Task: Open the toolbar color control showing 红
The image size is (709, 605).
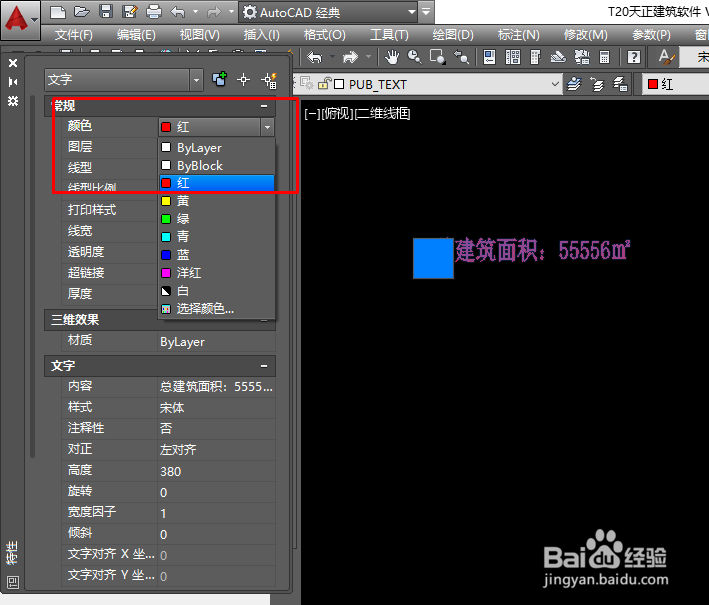Action: pos(676,84)
